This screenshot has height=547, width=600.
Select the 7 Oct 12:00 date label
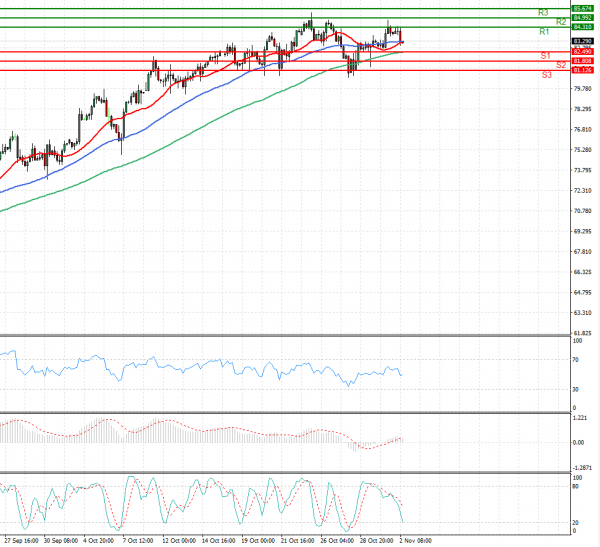tap(138, 541)
